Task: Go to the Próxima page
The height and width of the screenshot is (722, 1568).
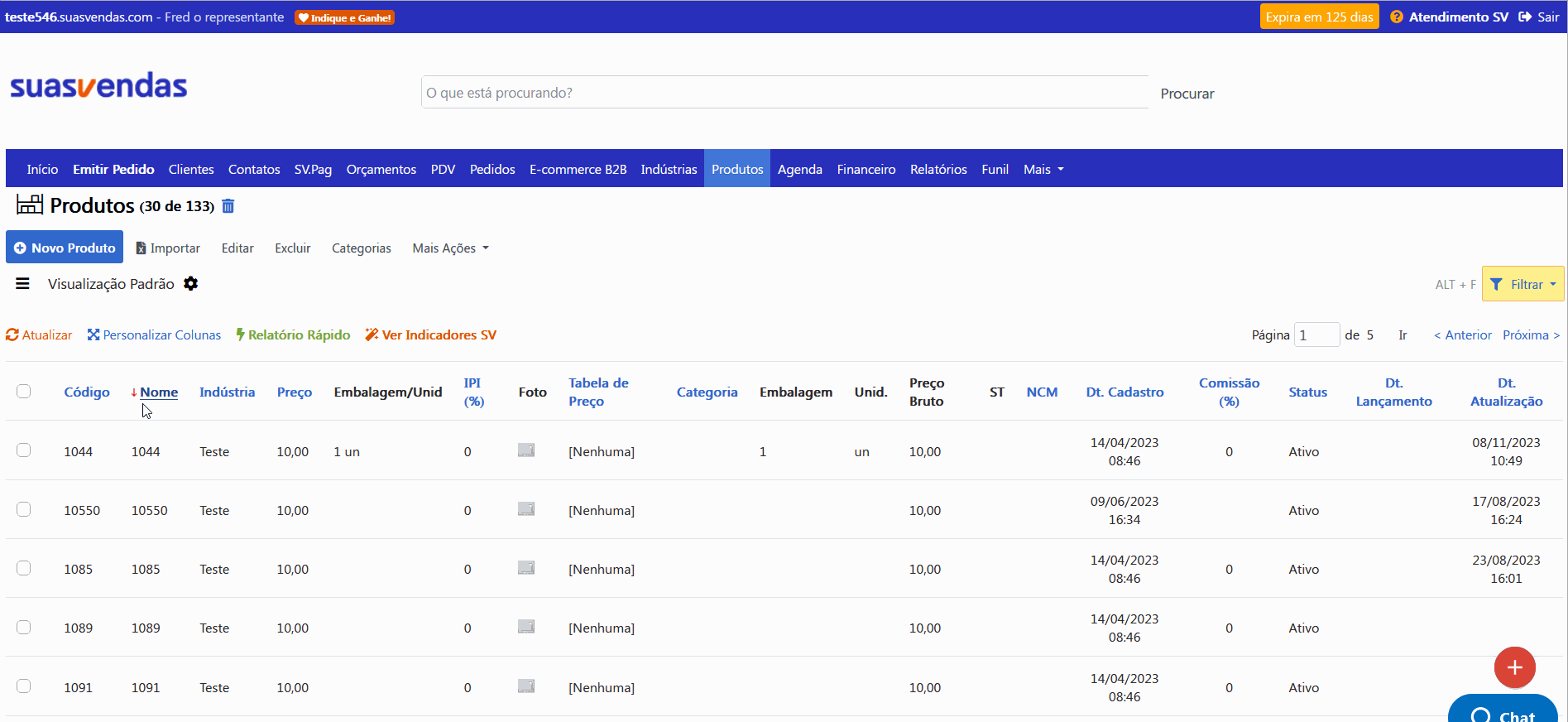Action: click(x=1532, y=335)
